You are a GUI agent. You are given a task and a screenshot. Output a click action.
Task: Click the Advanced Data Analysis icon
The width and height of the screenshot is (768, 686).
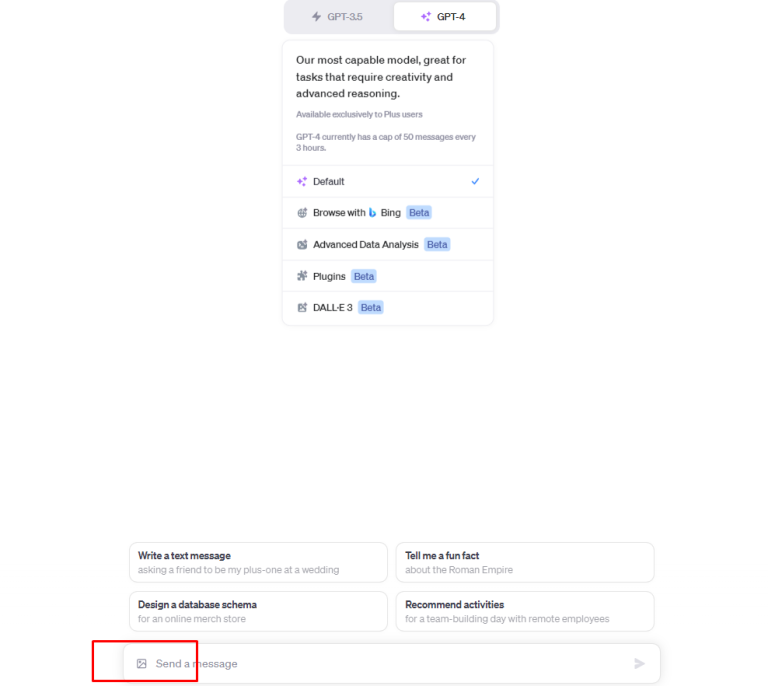(x=302, y=244)
